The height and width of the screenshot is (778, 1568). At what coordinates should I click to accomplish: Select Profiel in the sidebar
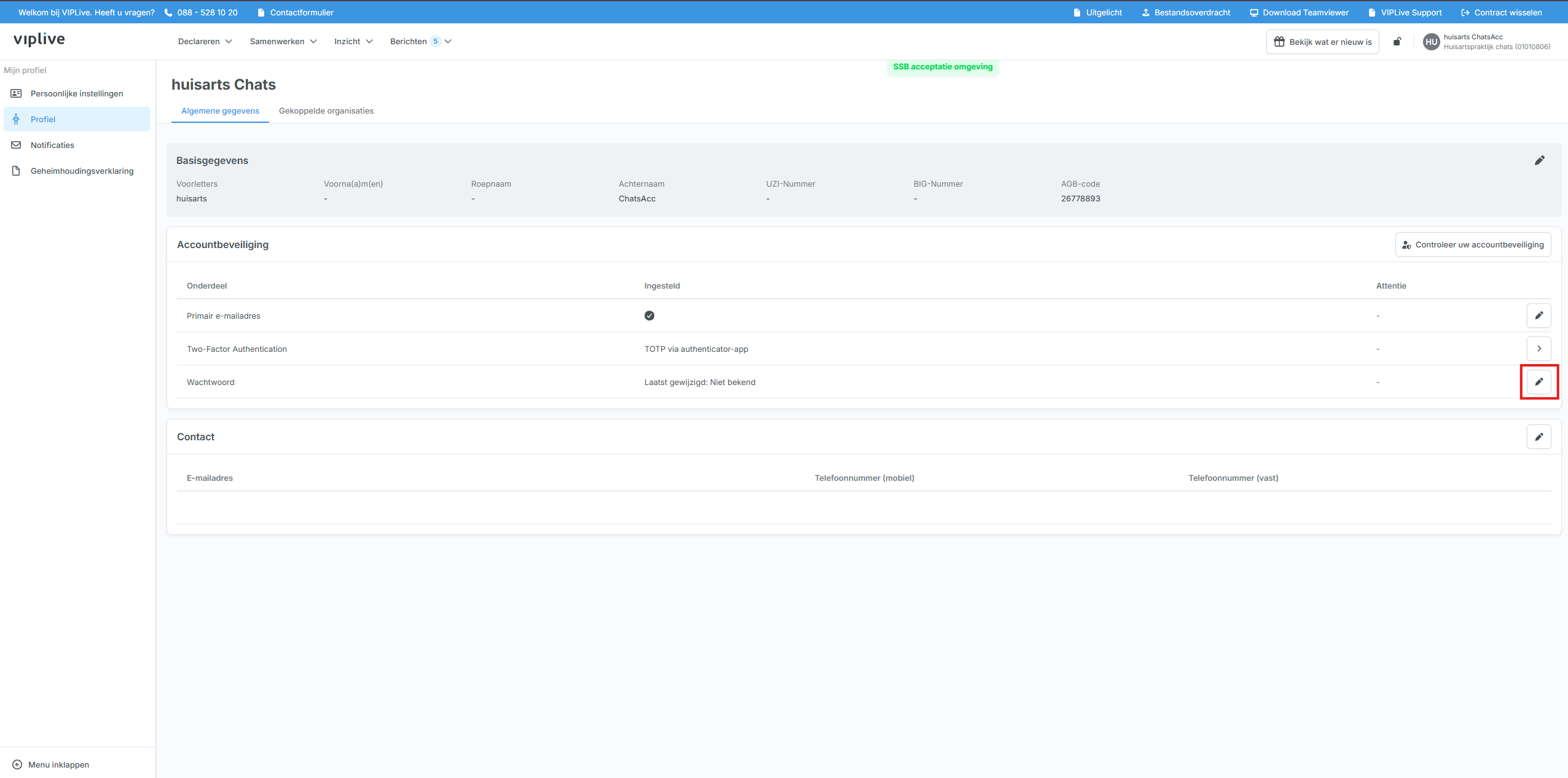77,119
